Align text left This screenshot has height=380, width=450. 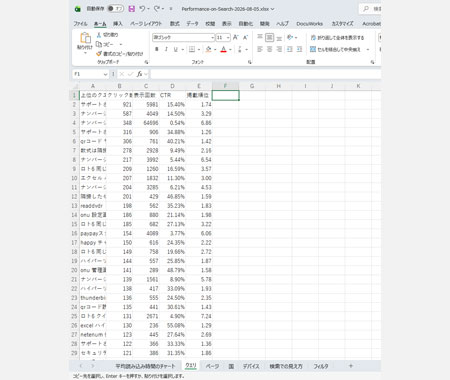click(260, 49)
